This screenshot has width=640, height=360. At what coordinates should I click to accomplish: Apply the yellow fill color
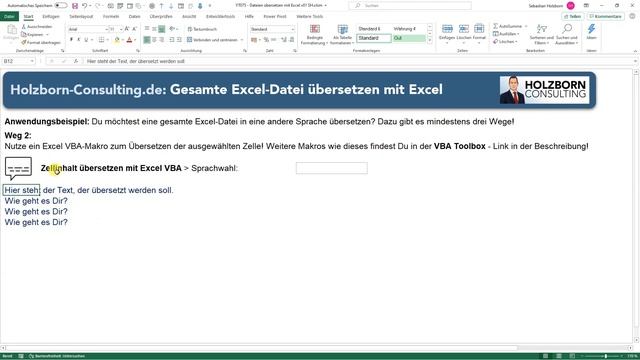tap(117, 40)
